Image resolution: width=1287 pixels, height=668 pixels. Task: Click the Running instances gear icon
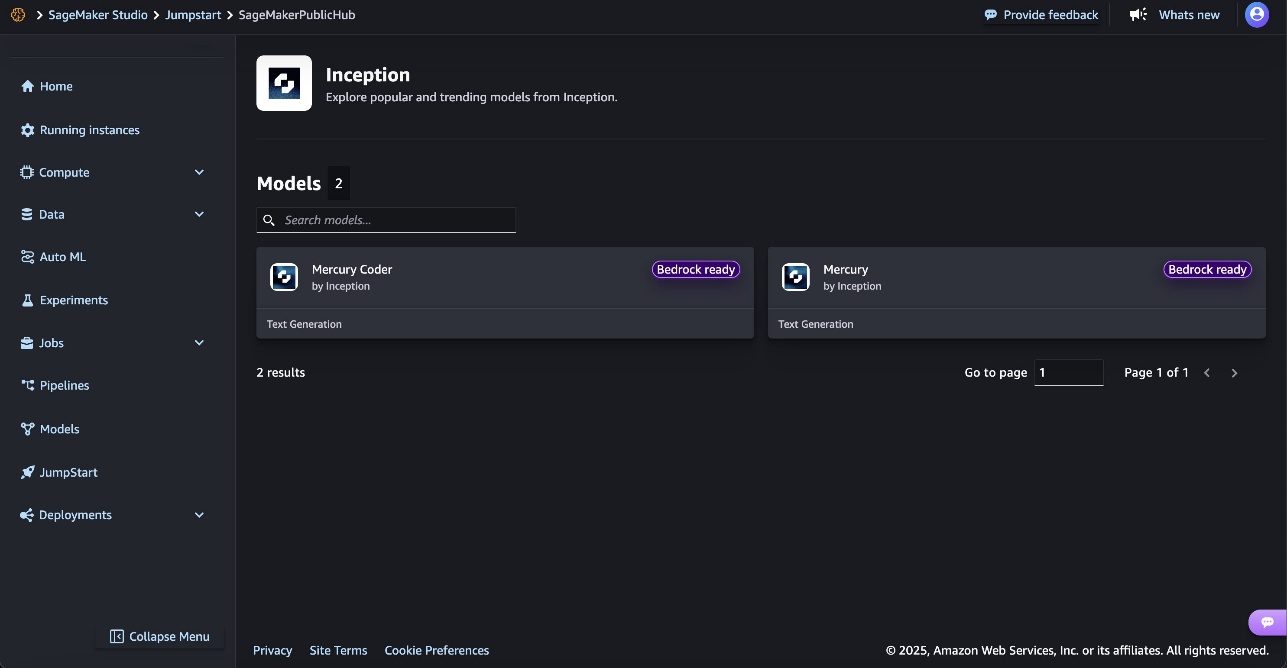point(28,130)
